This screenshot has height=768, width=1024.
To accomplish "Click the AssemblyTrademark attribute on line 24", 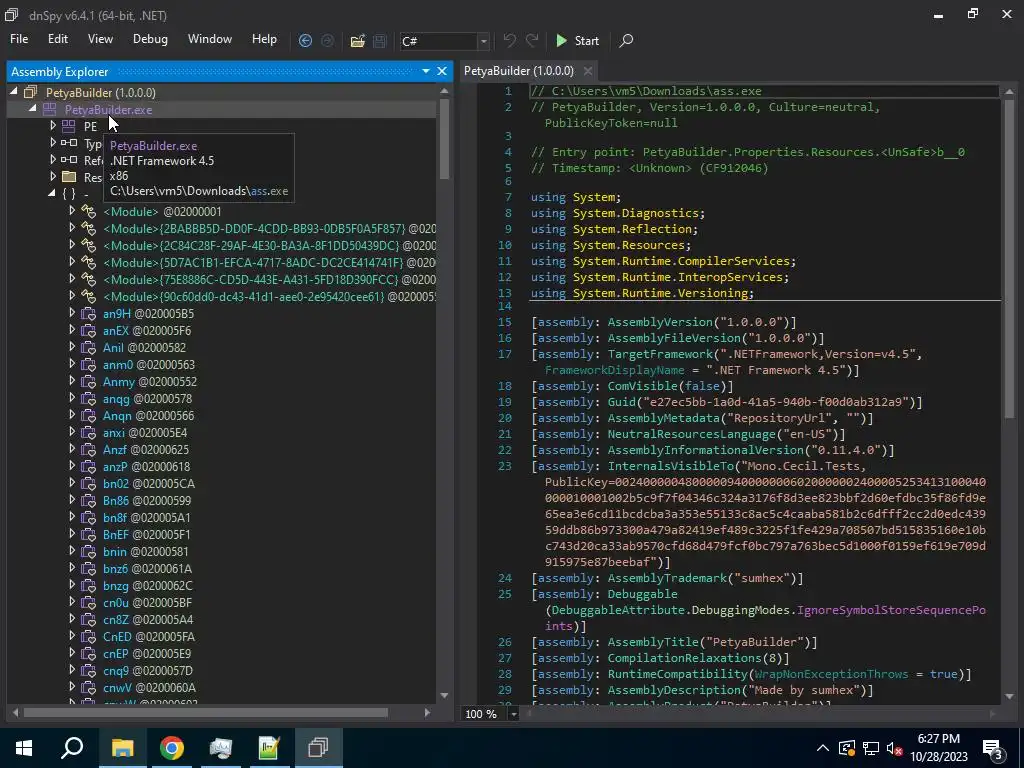I will (665, 578).
